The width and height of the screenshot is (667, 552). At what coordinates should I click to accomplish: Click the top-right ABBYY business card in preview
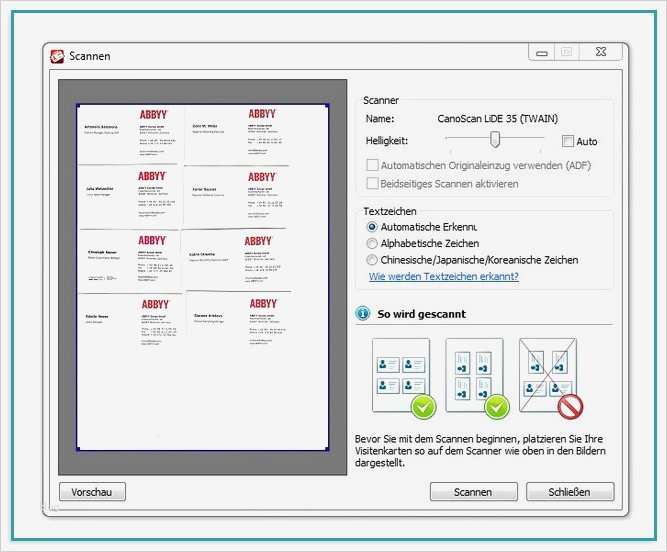(x=237, y=135)
